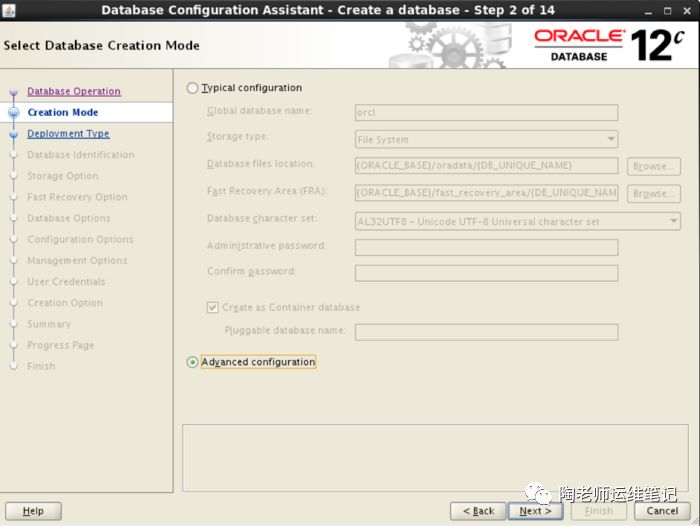Screen dimensions: 700x526
Task: Click the Cancel button
Action: 662,510
